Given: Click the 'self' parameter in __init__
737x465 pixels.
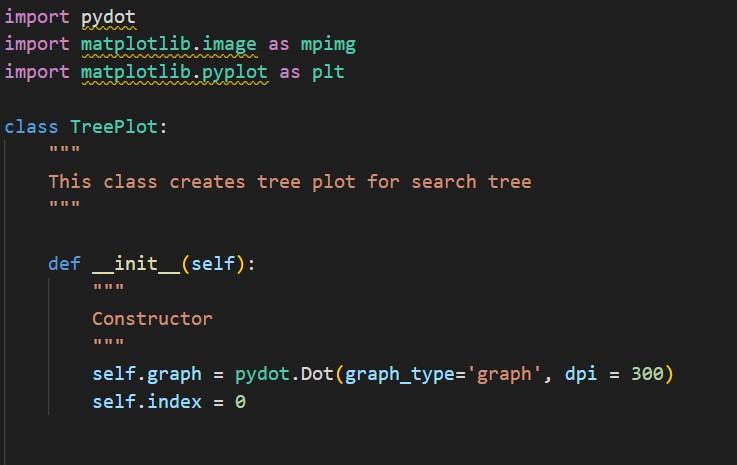Looking at the screenshot, I should [x=213, y=264].
